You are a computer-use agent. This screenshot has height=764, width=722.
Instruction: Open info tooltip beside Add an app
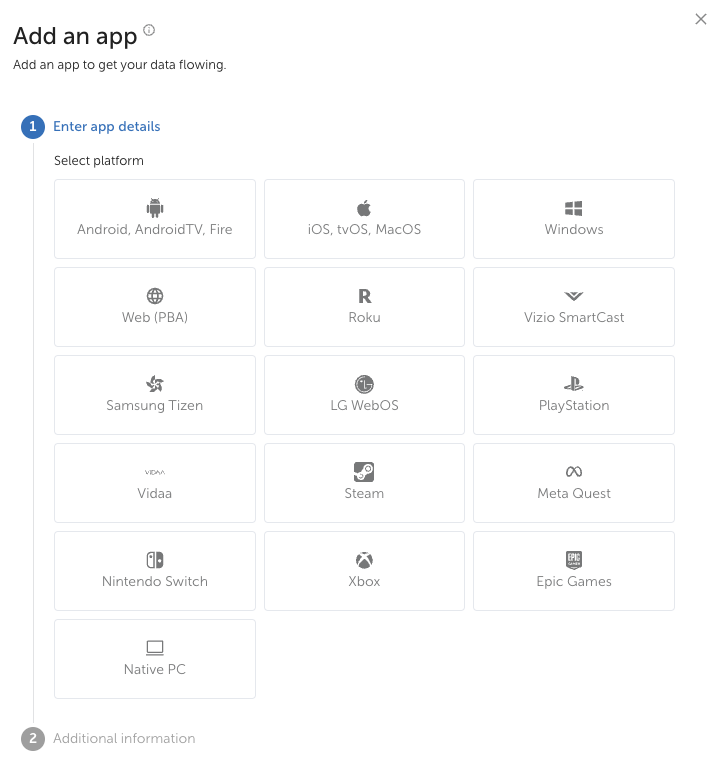149,31
